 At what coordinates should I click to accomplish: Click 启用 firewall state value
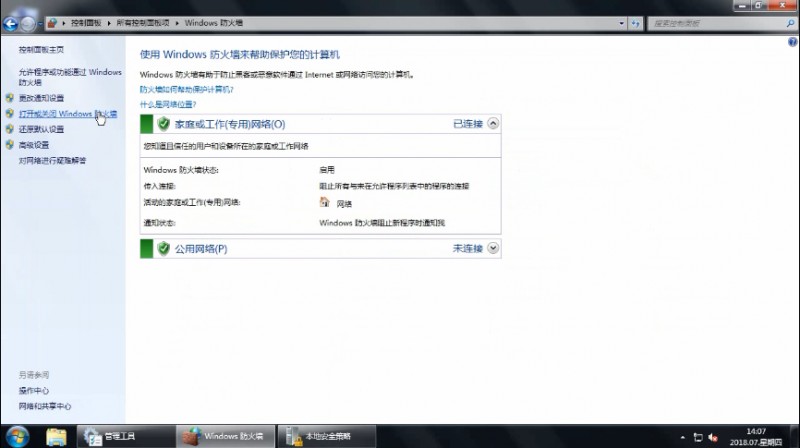(327, 170)
